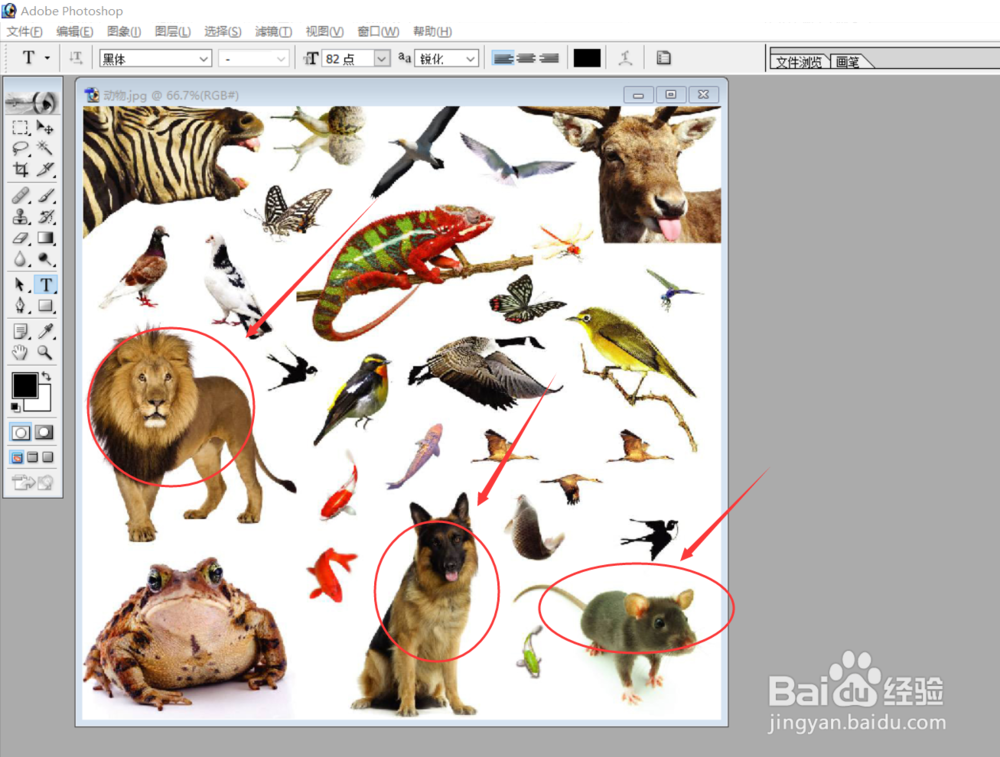The height and width of the screenshot is (757, 1000).
Task: Switch to Quick Mask mode
Action: click(44, 433)
